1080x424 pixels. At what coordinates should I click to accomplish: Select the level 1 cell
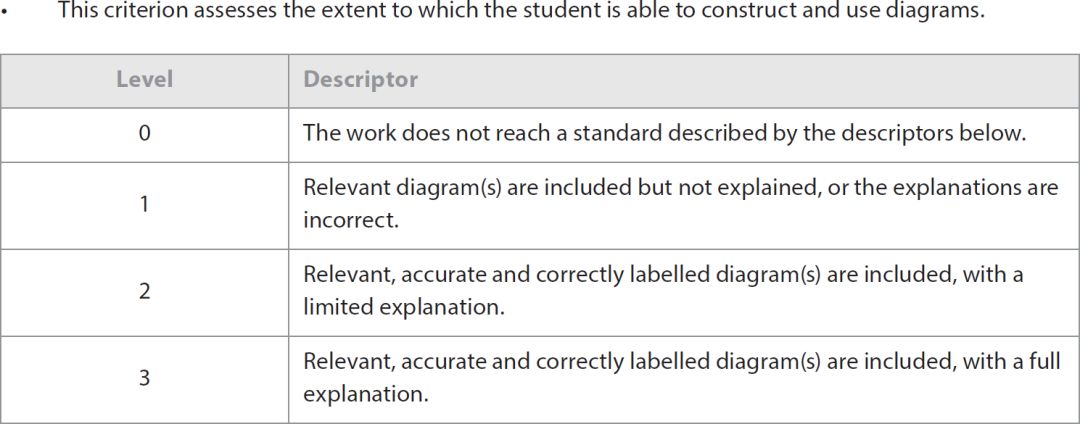144,205
